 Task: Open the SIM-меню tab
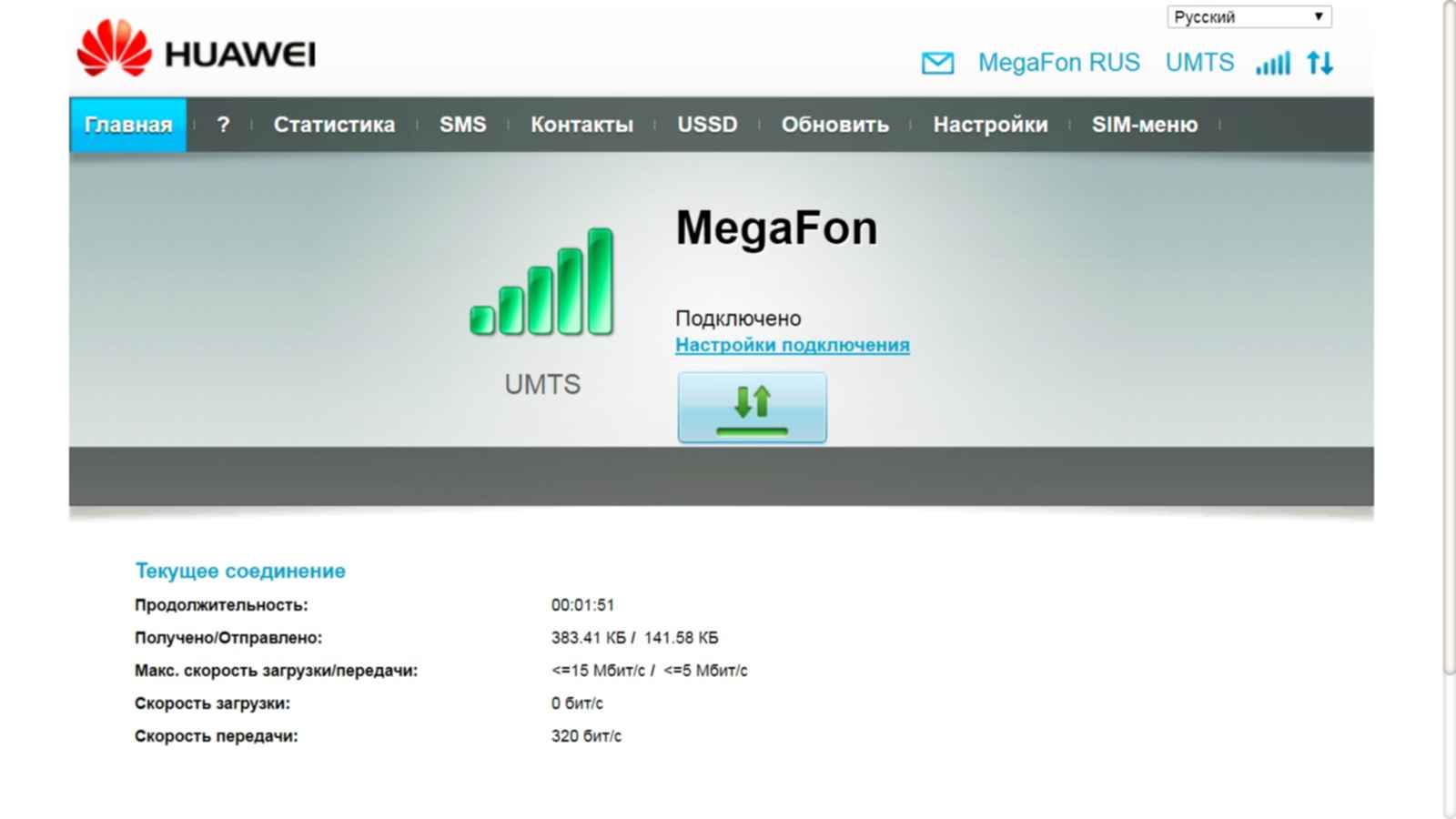pyautogui.click(x=1145, y=125)
